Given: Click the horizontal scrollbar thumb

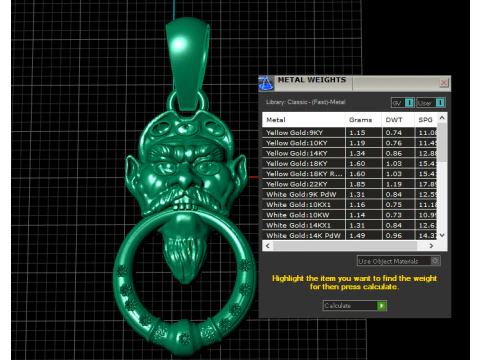Looking at the screenshot, I should (x=345, y=246).
